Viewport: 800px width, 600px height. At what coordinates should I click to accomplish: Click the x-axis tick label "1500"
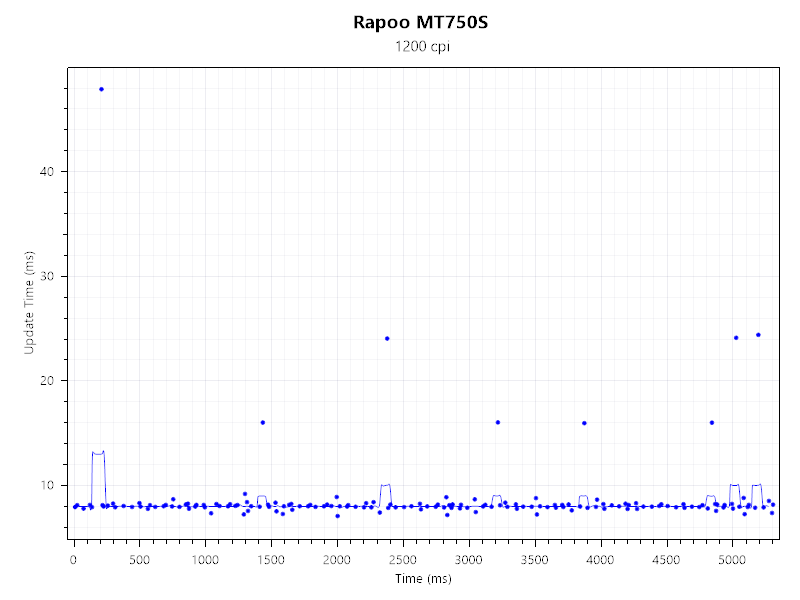(271, 560)
